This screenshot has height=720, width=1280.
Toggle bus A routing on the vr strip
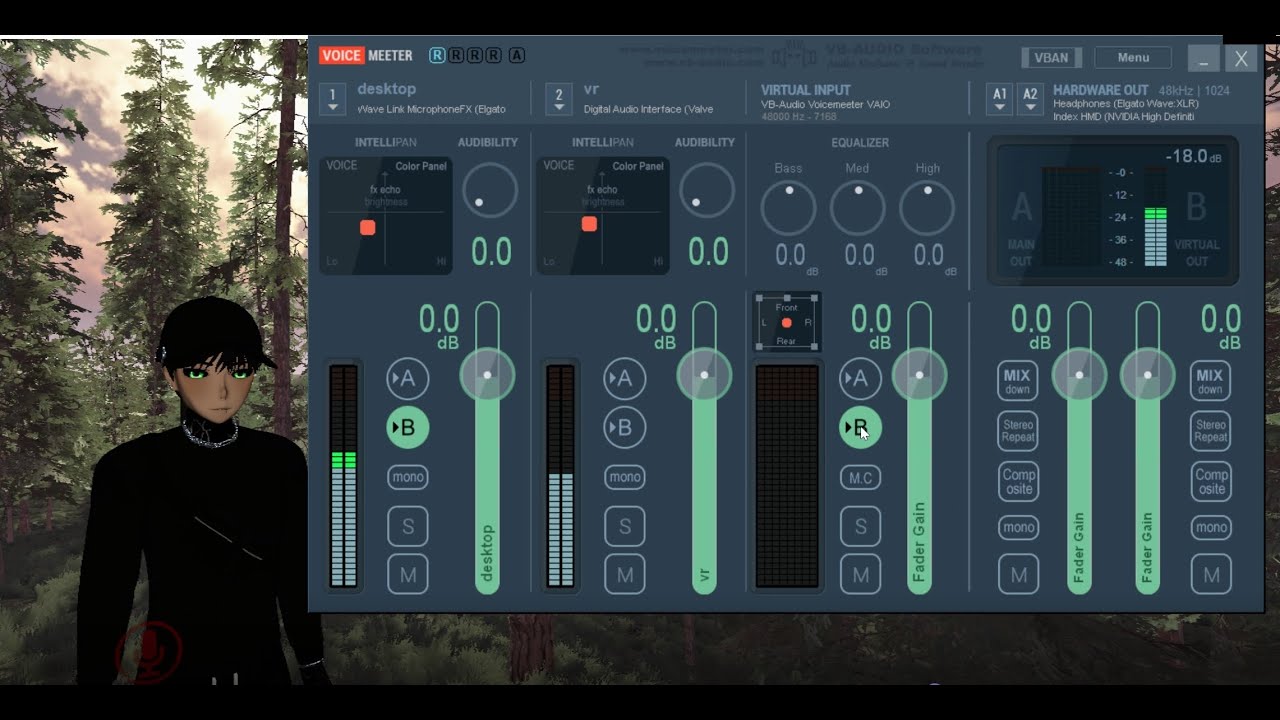(624, 378)
